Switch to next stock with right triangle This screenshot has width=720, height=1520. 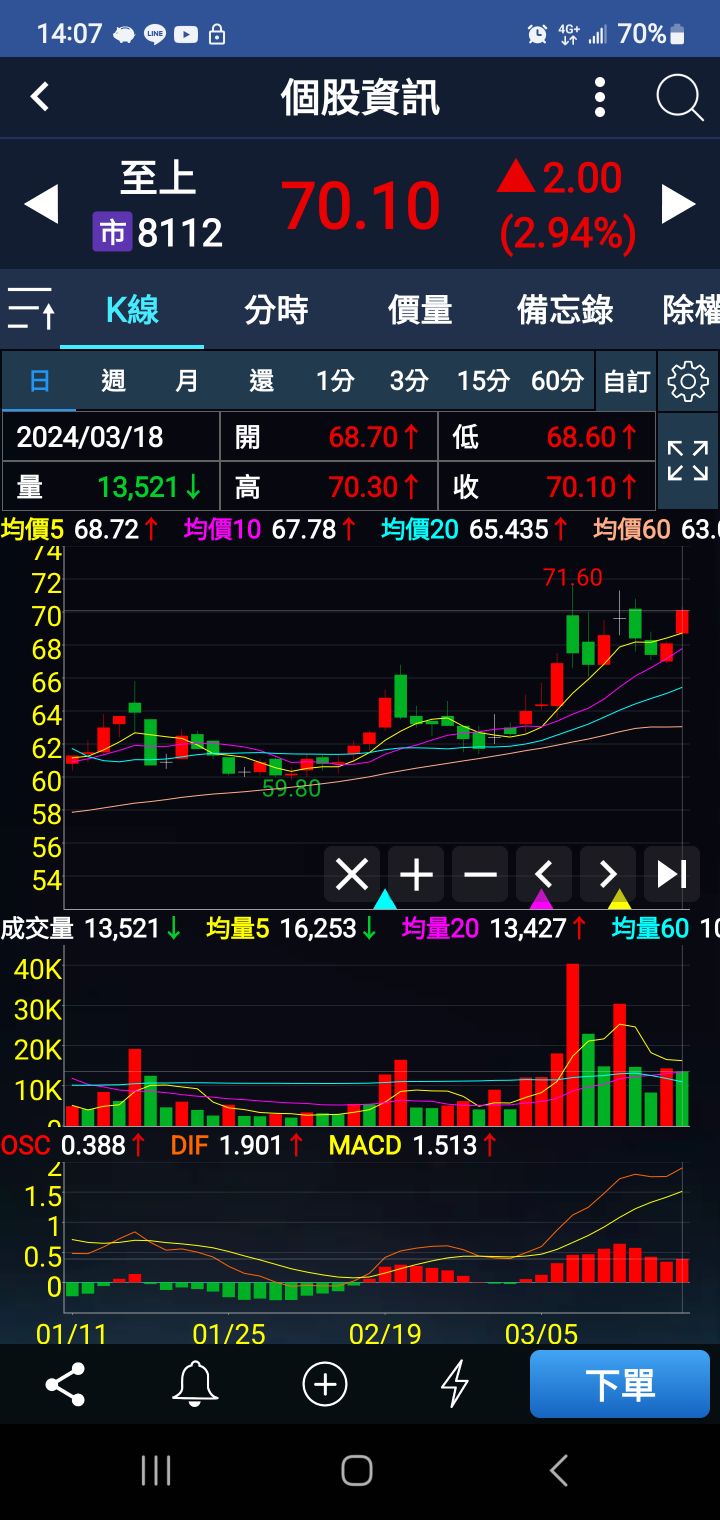[x=678, y=204]
